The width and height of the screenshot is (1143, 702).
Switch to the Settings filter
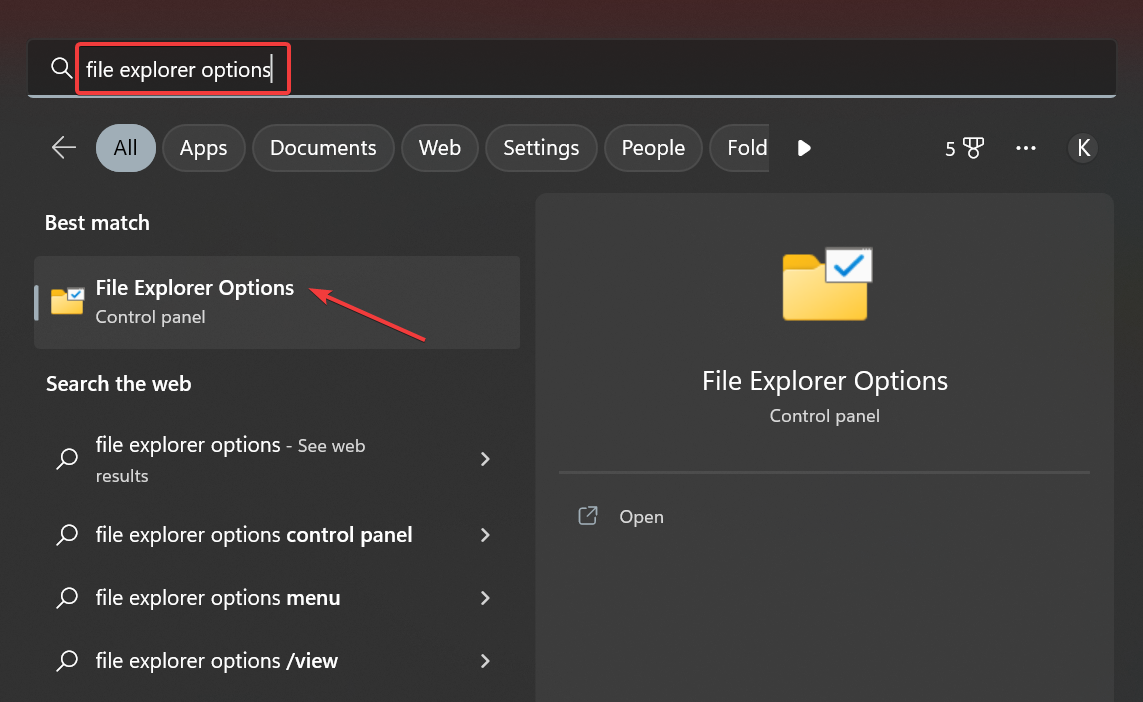pos(541,148)
